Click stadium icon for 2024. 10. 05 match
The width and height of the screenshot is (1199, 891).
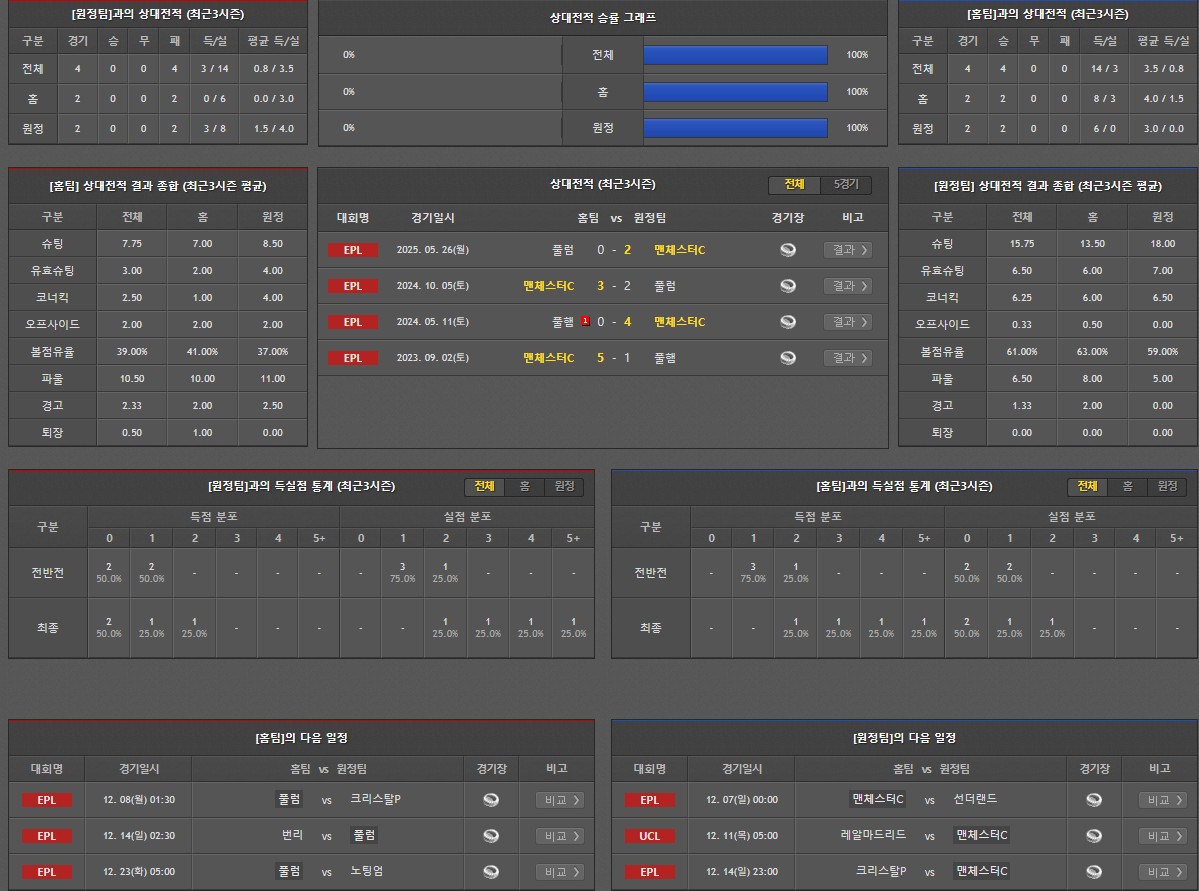pyautogui.click(x=788, y=286)
